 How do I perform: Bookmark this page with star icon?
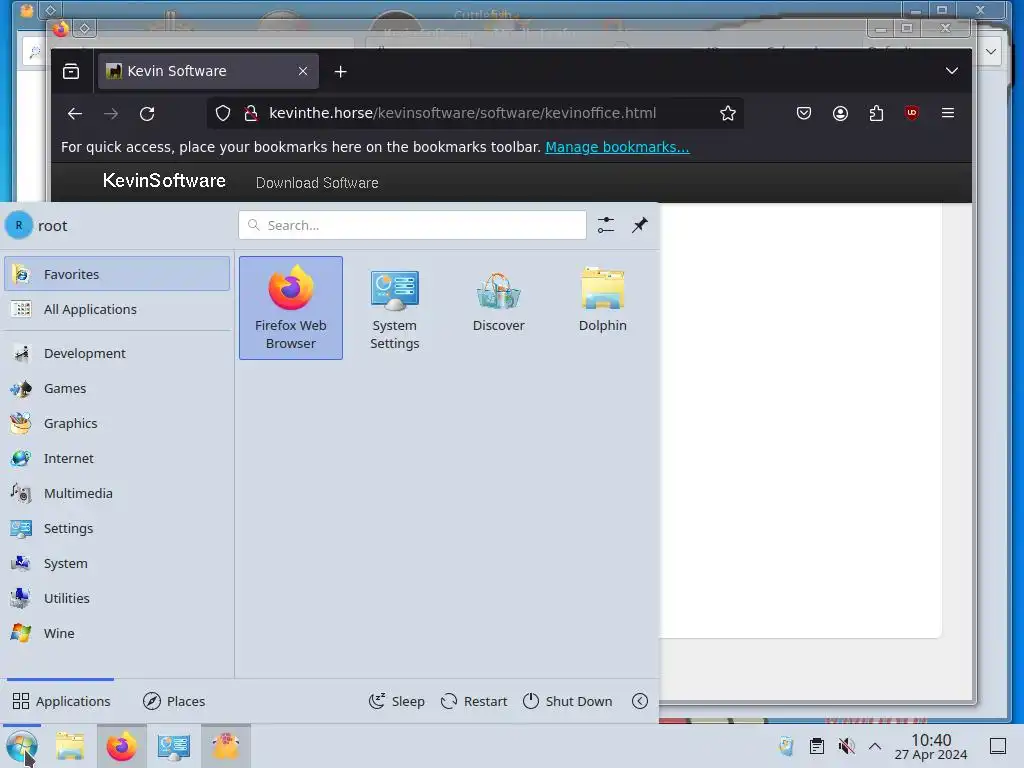tap(728, 114)
